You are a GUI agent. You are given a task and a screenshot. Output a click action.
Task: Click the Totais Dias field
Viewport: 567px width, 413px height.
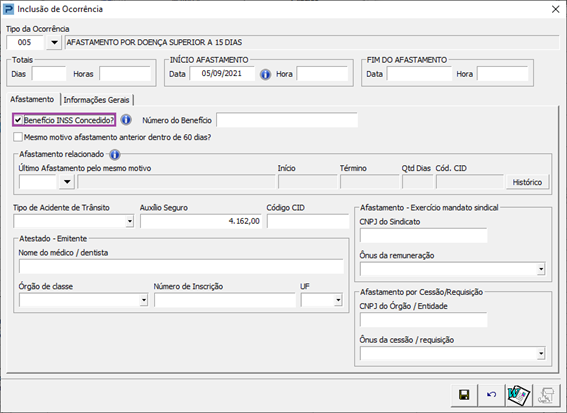(x=49, y=74)
